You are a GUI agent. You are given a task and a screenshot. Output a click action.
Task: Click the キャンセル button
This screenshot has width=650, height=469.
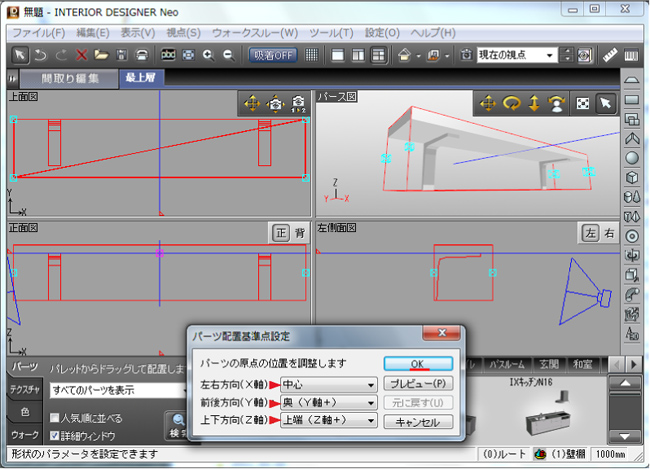(x=418, y=422)
